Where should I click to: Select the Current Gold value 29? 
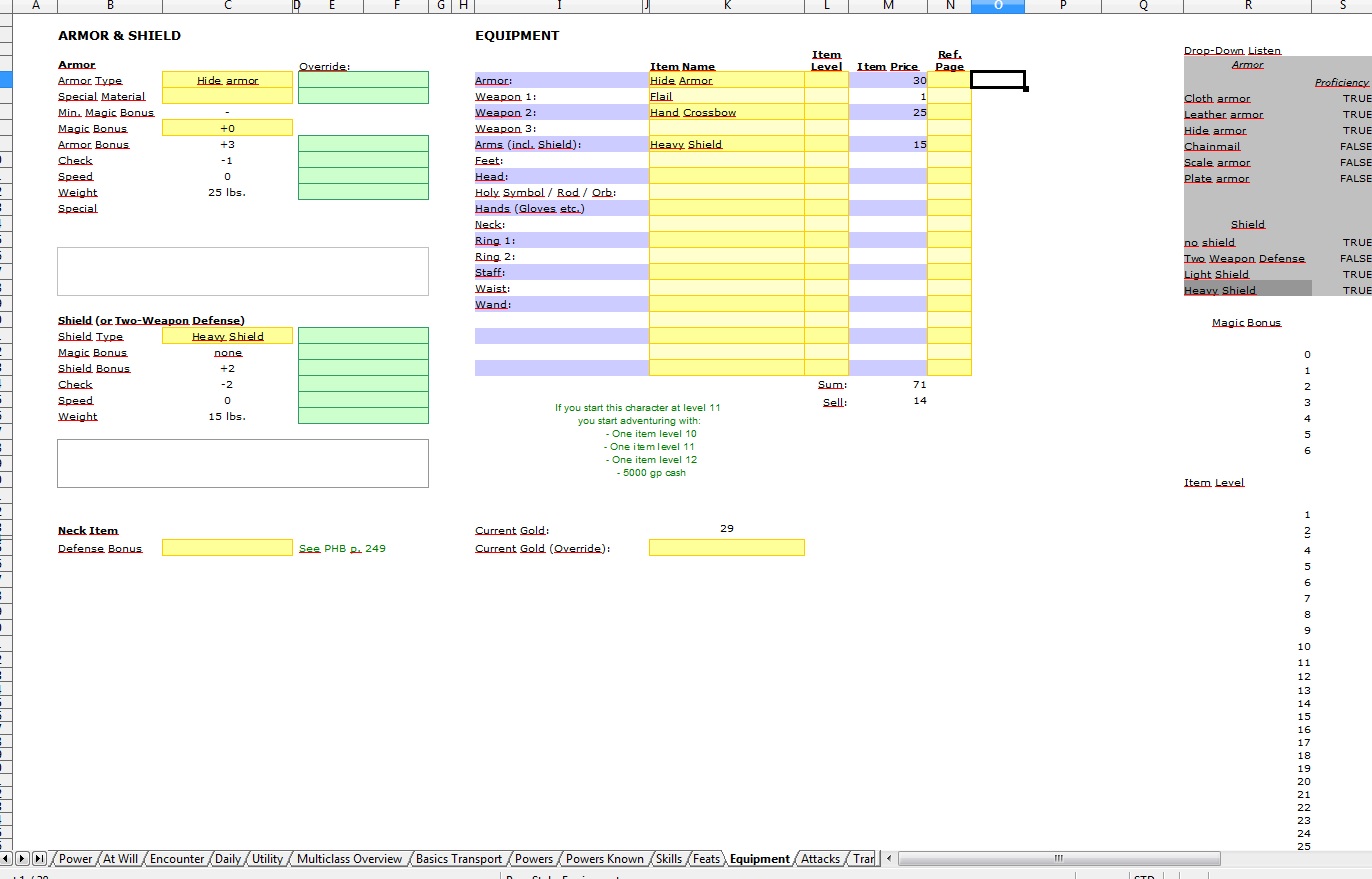pyautogui.click(x=726, y=528)
